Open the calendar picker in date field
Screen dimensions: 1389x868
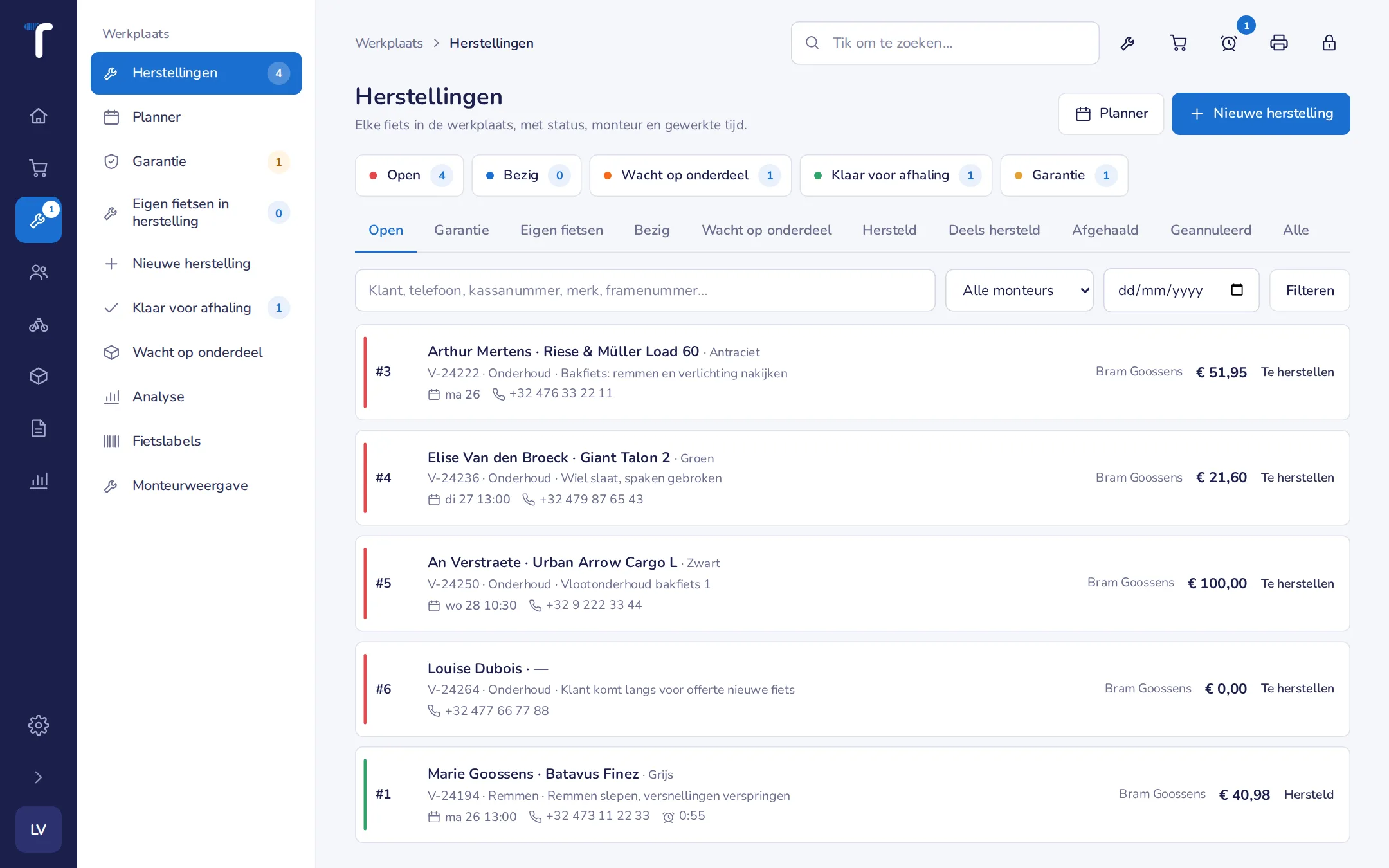pyautogui.click(x=1237, y=290)
